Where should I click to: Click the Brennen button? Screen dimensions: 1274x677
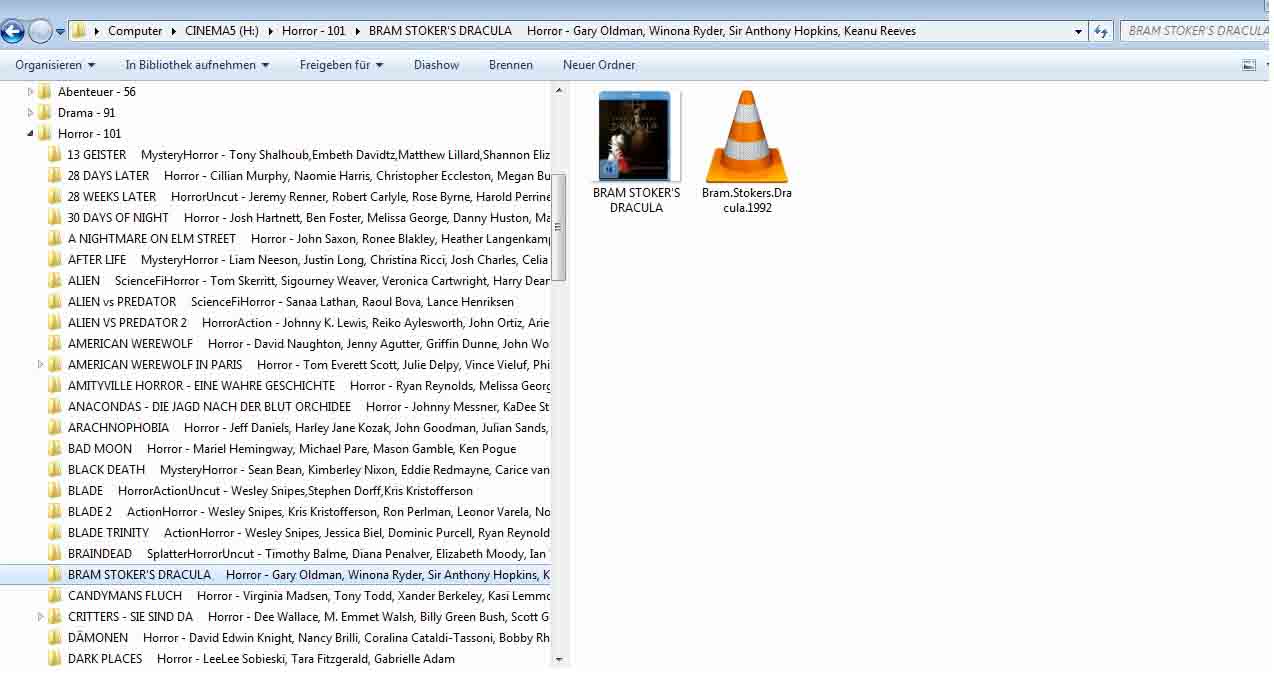(x=511, y=65)
